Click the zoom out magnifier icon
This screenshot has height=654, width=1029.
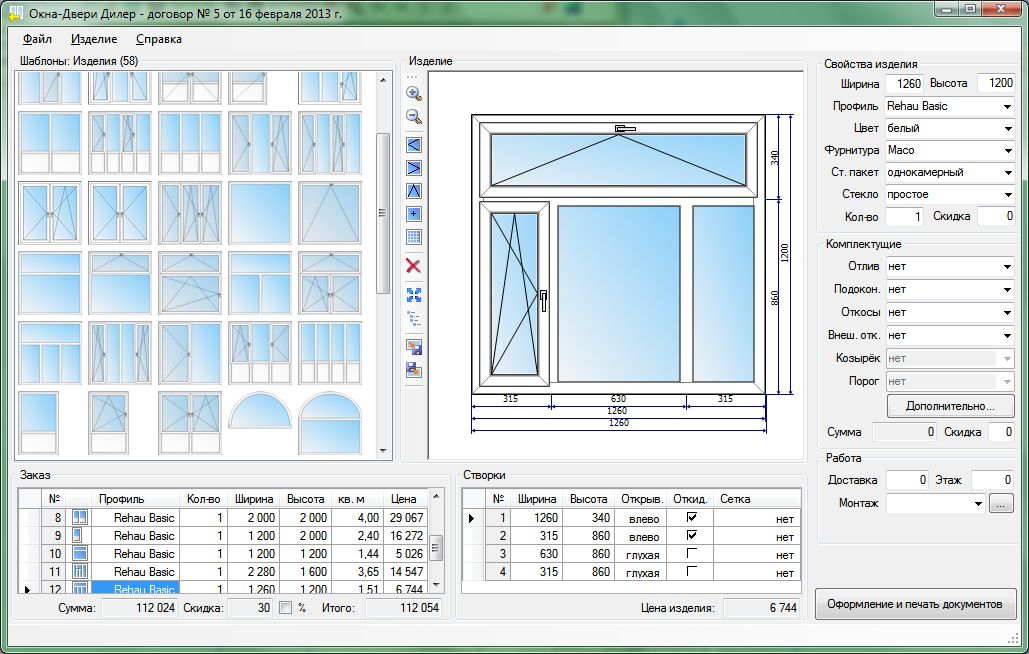413,117
